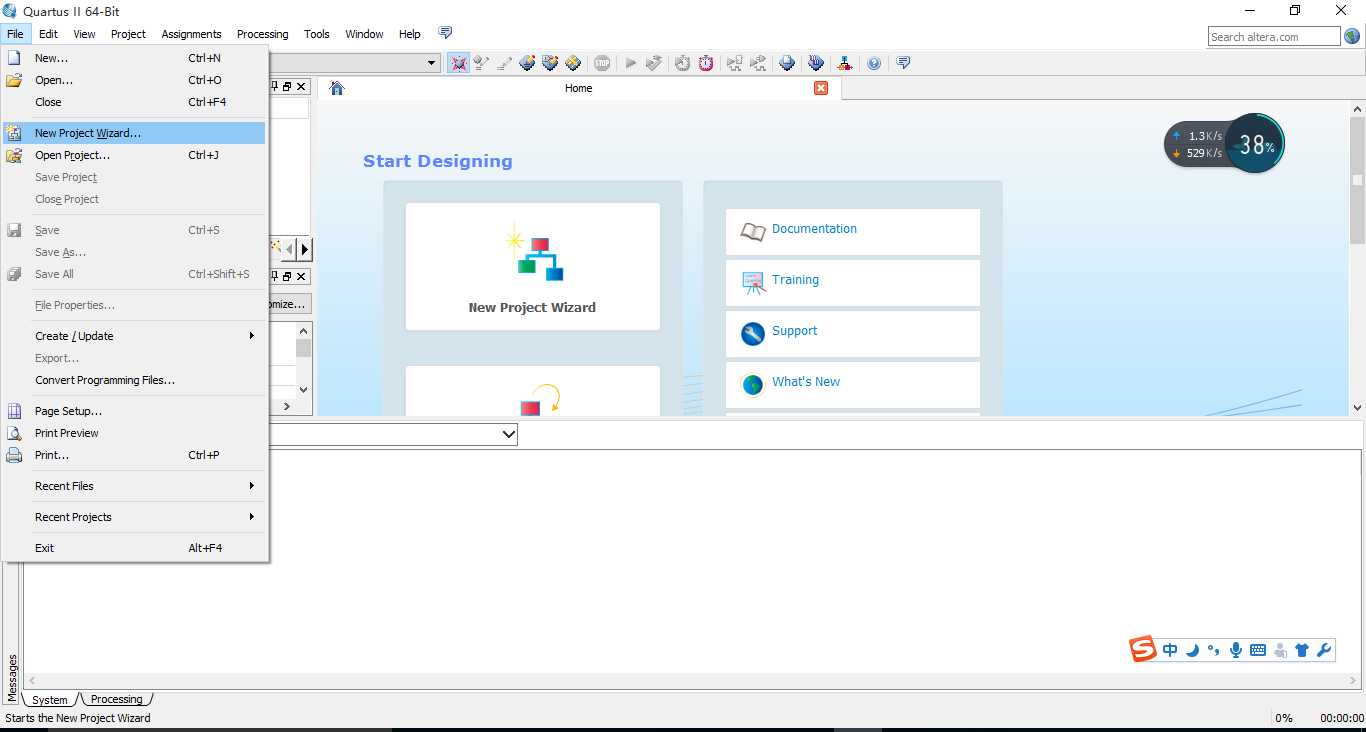Image resolution: width=1366 pixels, height=732 pixels.
Task: Select Print... menu entry
Action: (135, 455)
